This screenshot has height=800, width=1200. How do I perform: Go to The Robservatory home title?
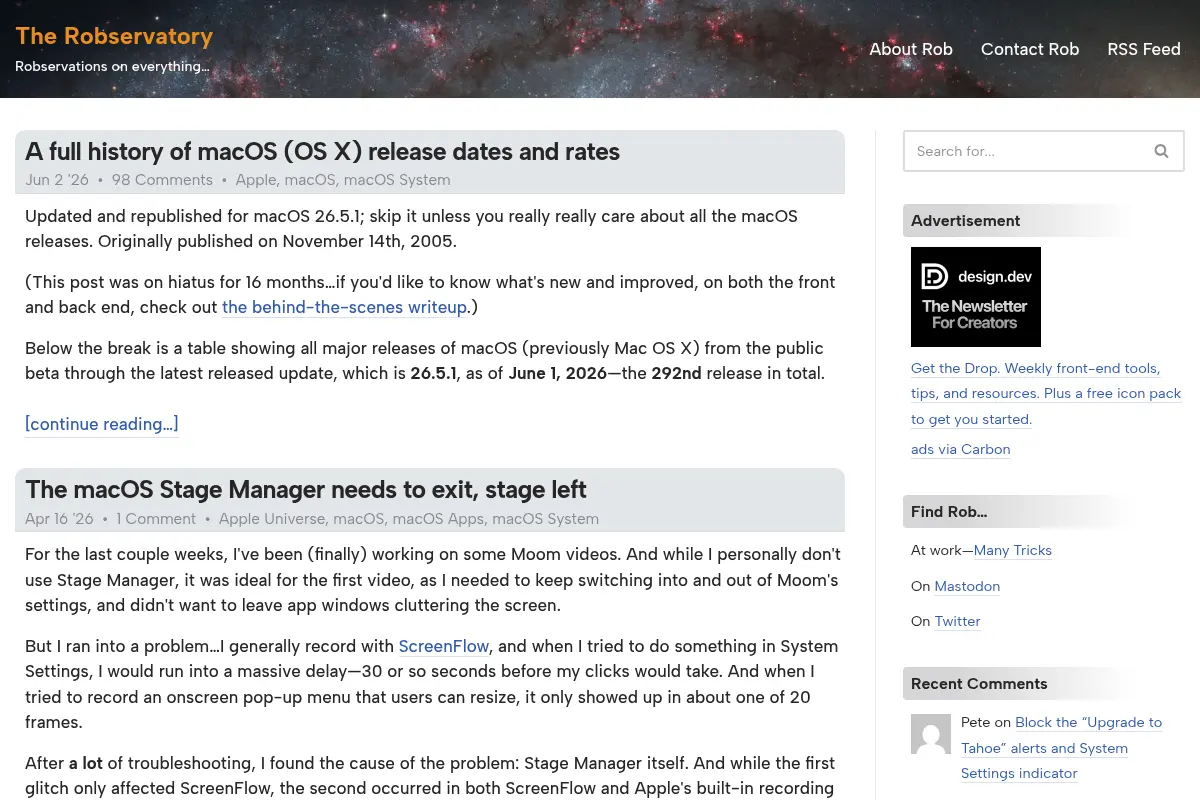tap(114, 36)
